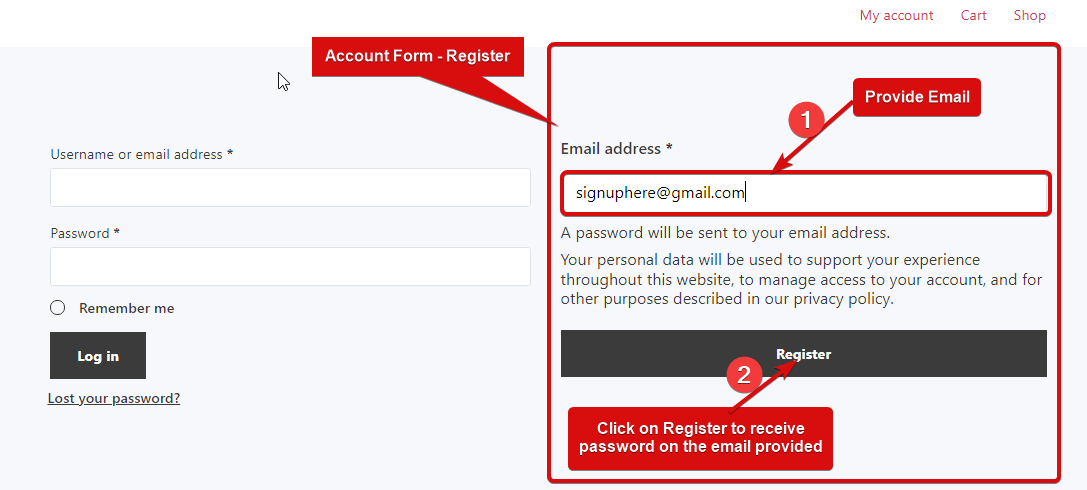
Task: Click the Email address * field label
Action: pos(616,148)
